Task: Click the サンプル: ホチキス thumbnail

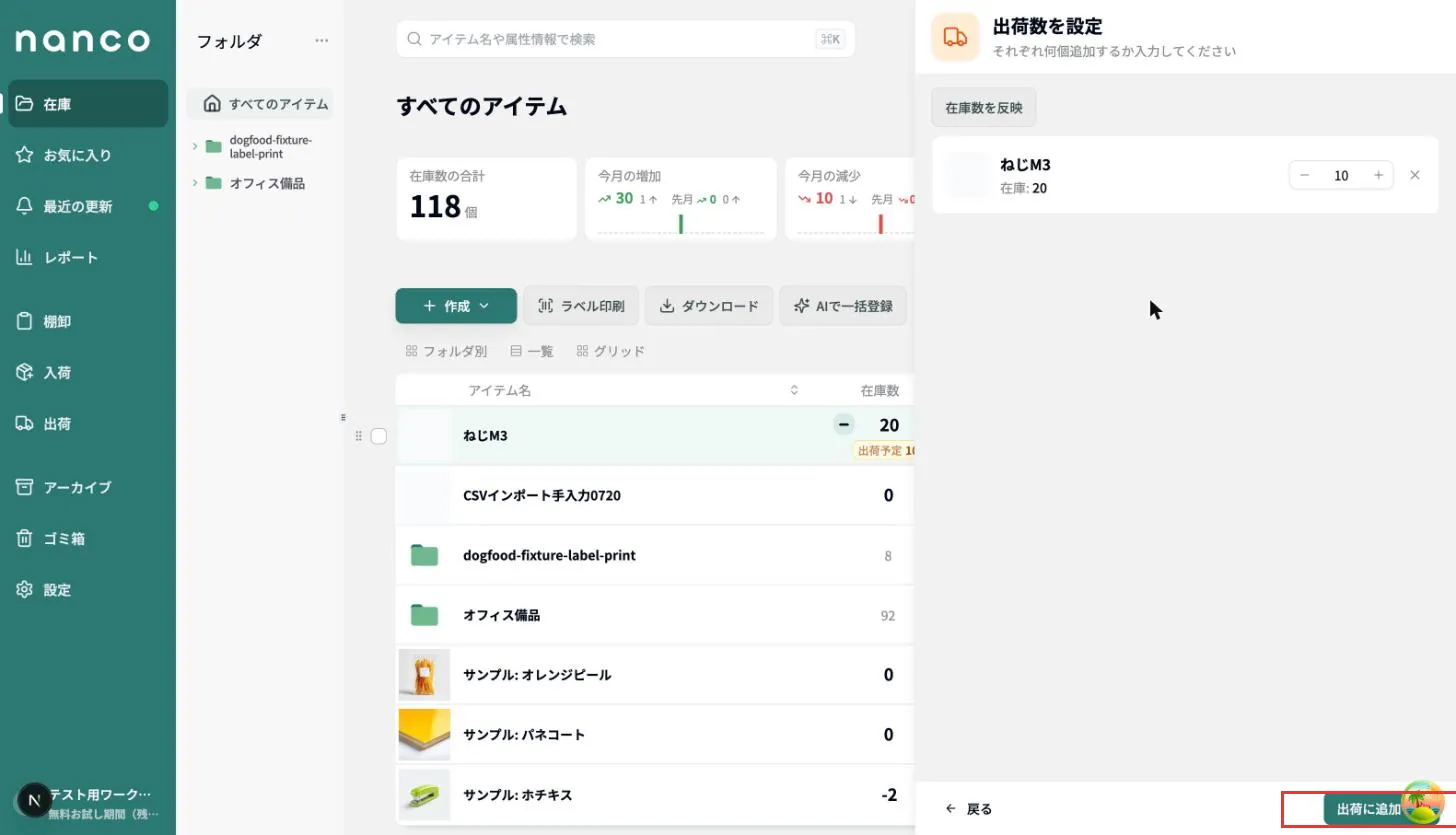Action: click(x=424, y=795)
